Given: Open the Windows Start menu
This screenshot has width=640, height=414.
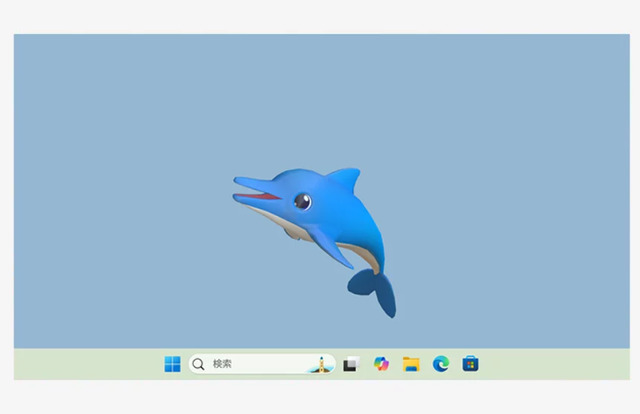Looking at the screenshot, I should point(173,364).
